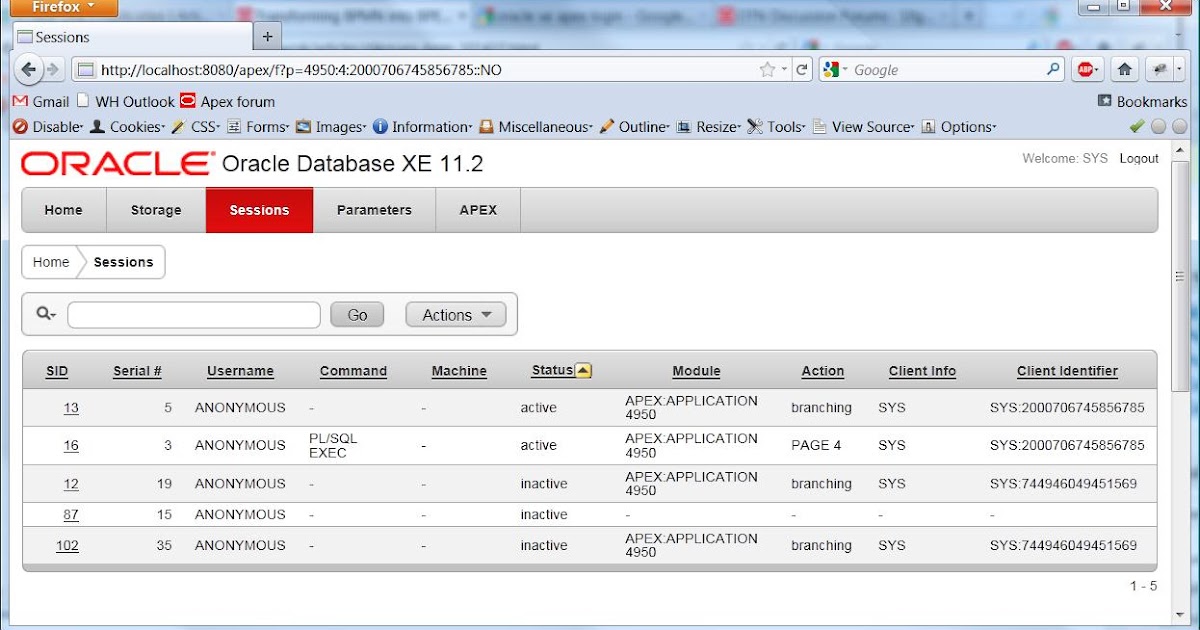Sort by Client Identifier column header
The image size is (1200, 630).
1067,371
